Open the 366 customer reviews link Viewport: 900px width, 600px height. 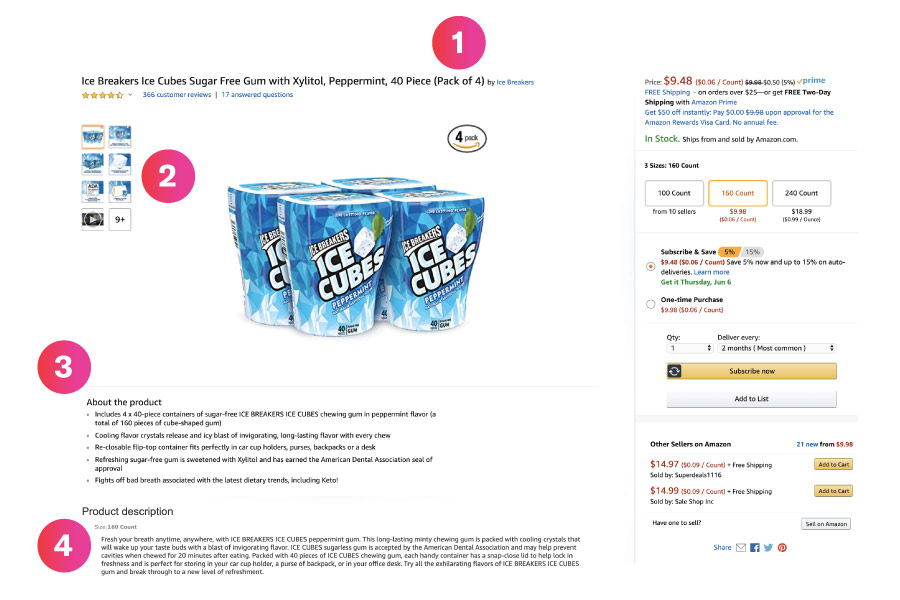pyautogui.click(x=177, y=95)
